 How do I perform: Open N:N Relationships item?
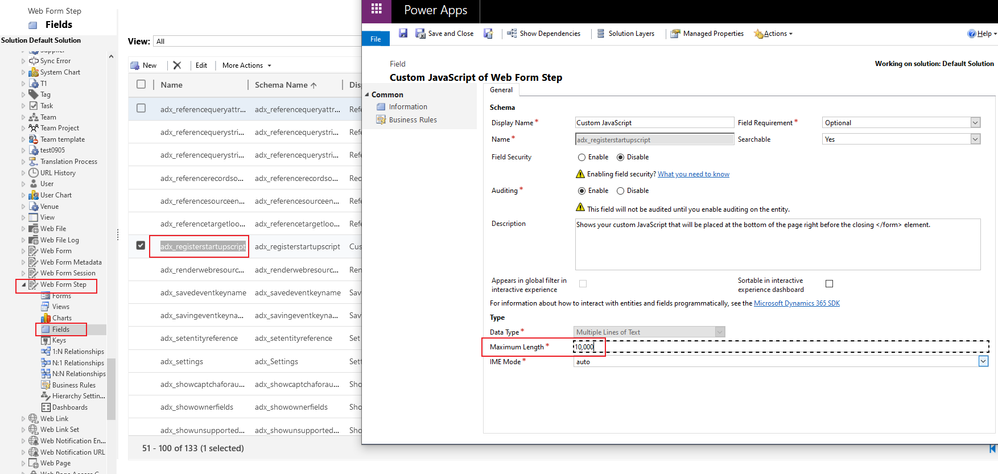pyautogui.click(x=73, y=373)
